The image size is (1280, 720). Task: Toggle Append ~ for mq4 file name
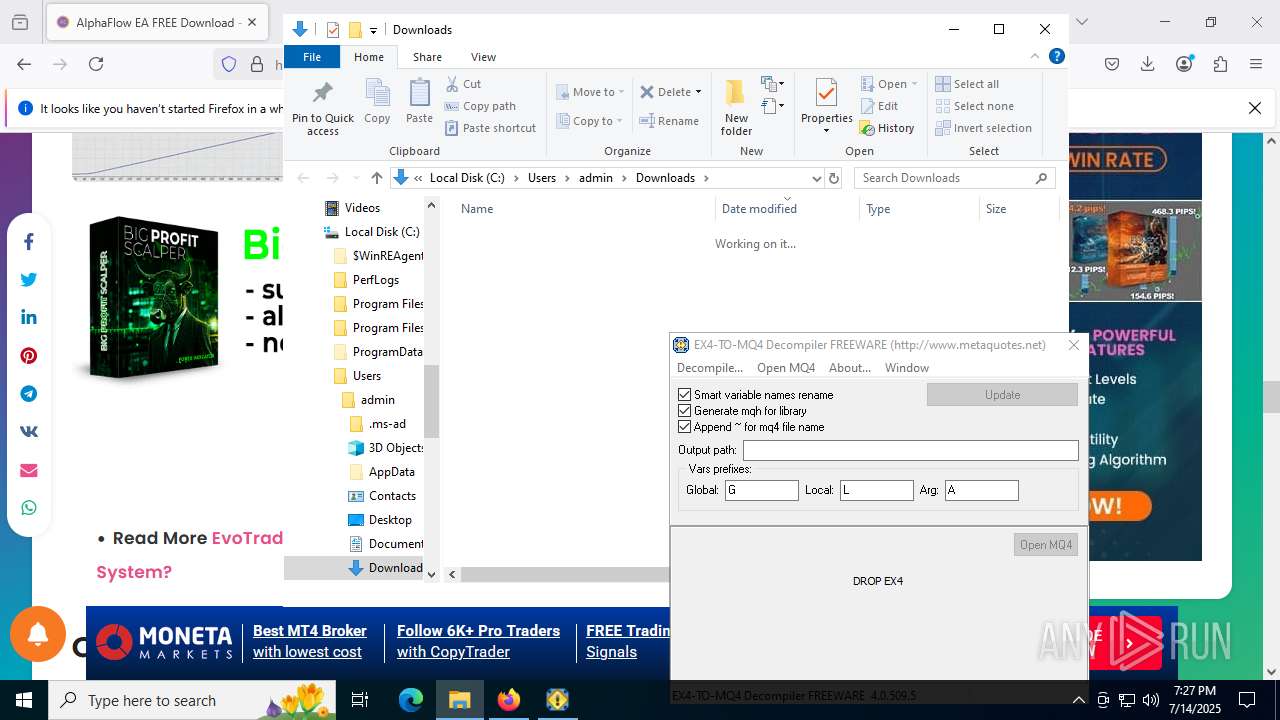pos(685,427)
